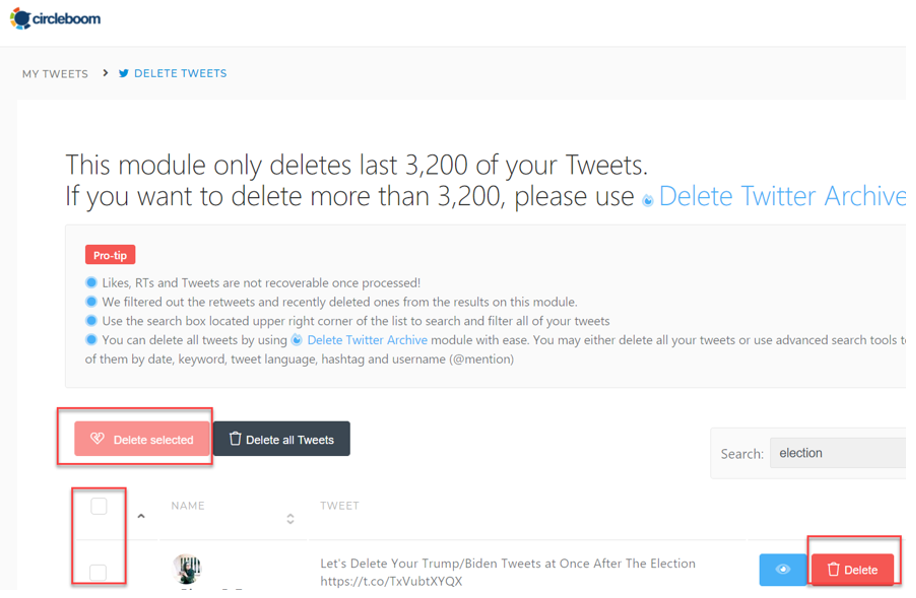Click the broken-heart icon on Delete selected

coord(97,438)
